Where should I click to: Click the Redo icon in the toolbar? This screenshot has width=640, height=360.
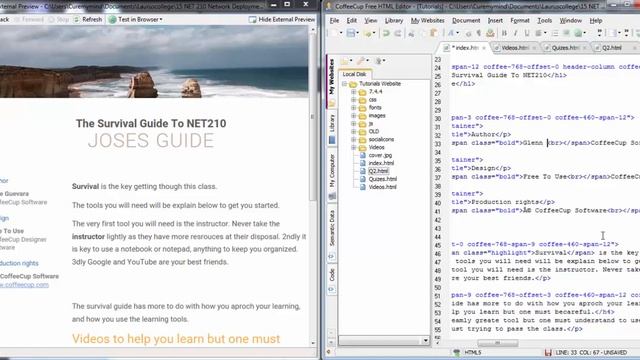398,33
